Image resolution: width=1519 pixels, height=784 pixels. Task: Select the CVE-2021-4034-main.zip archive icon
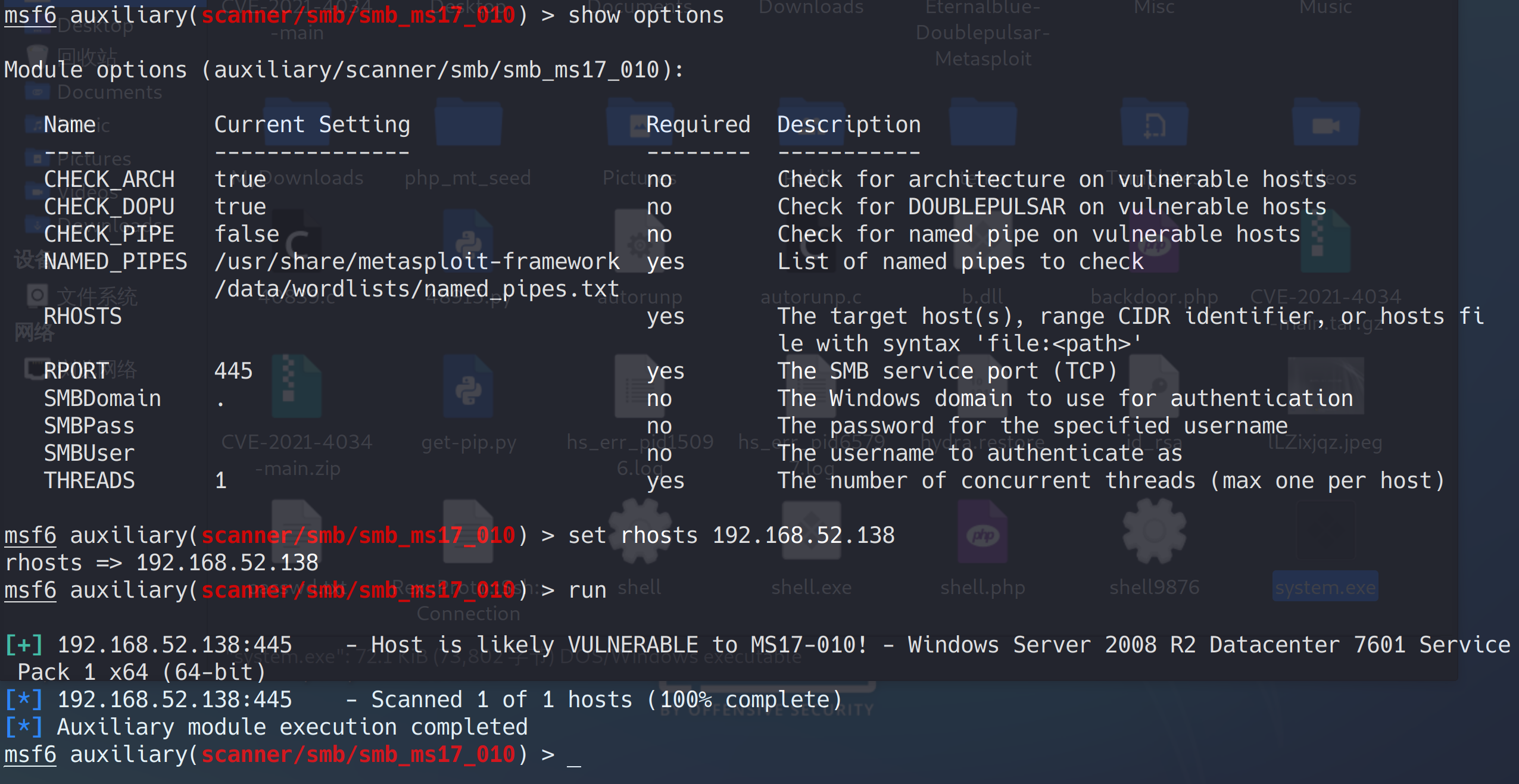tap(296, 387)
